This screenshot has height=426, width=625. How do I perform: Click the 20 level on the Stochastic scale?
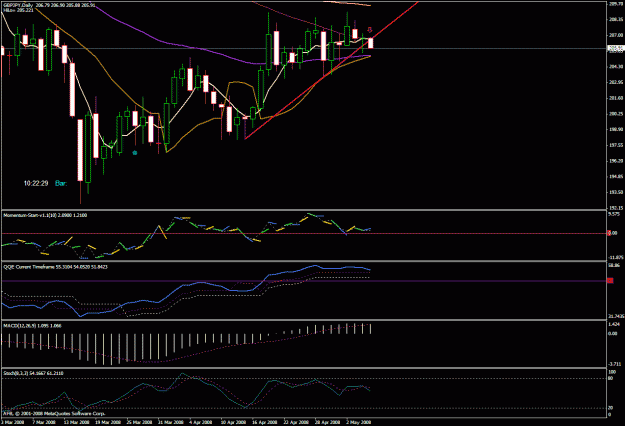[x=611, y=408]
